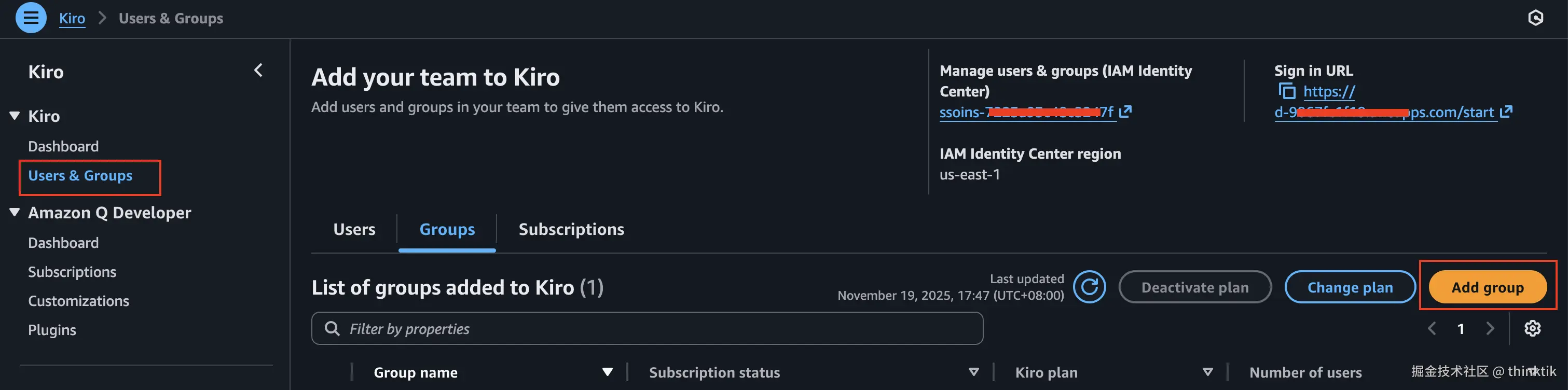Sort by Subscription status column arrow

(973, 372)
